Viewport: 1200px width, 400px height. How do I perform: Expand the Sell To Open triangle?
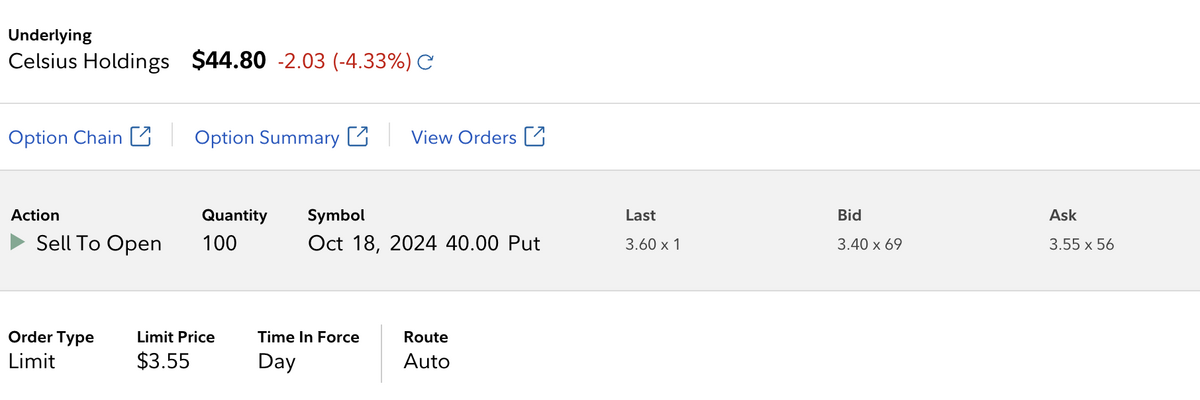click(x=17, y=242)
